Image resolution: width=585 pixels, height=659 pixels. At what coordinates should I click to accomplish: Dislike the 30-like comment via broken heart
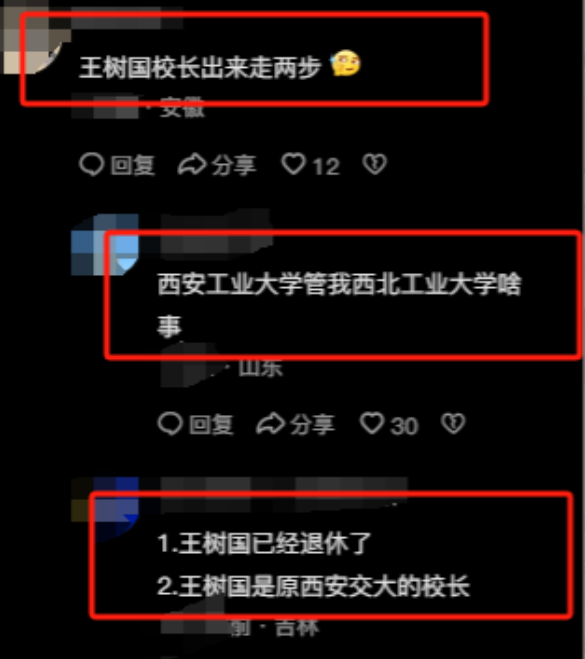(453, 423)
